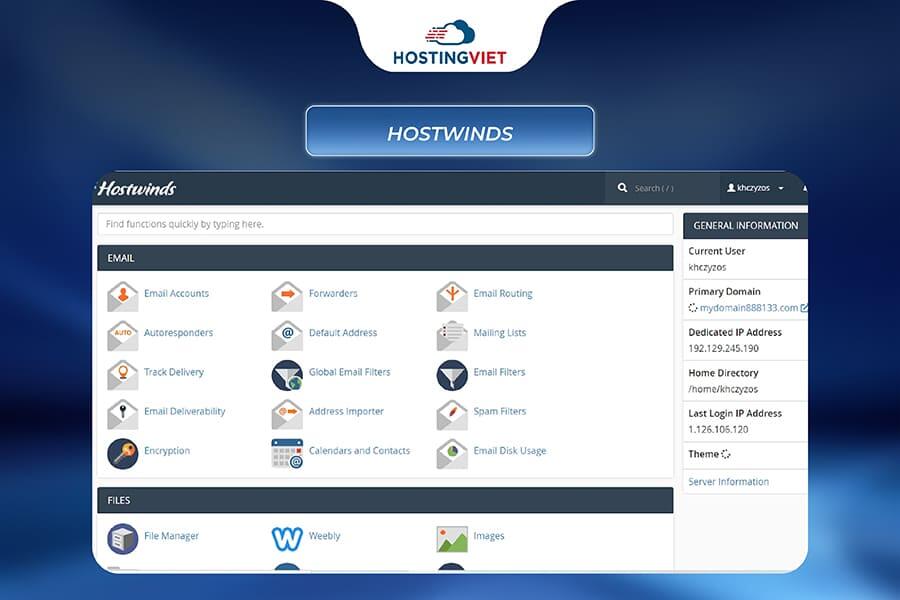Viewport: 900px width, 600px height.
Task: View Server Information
Action: pos(730,481)
